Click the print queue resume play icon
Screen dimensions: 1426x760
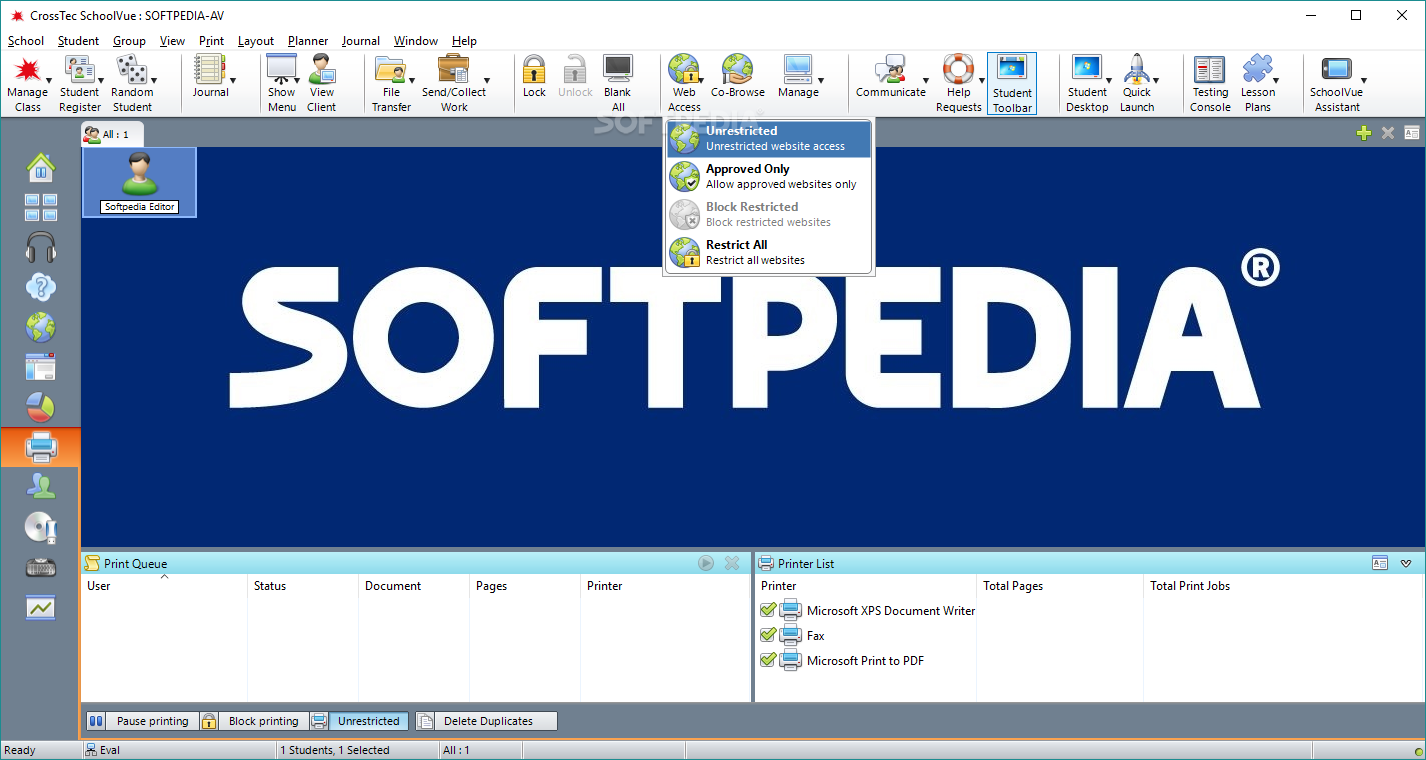coord(706,563)
